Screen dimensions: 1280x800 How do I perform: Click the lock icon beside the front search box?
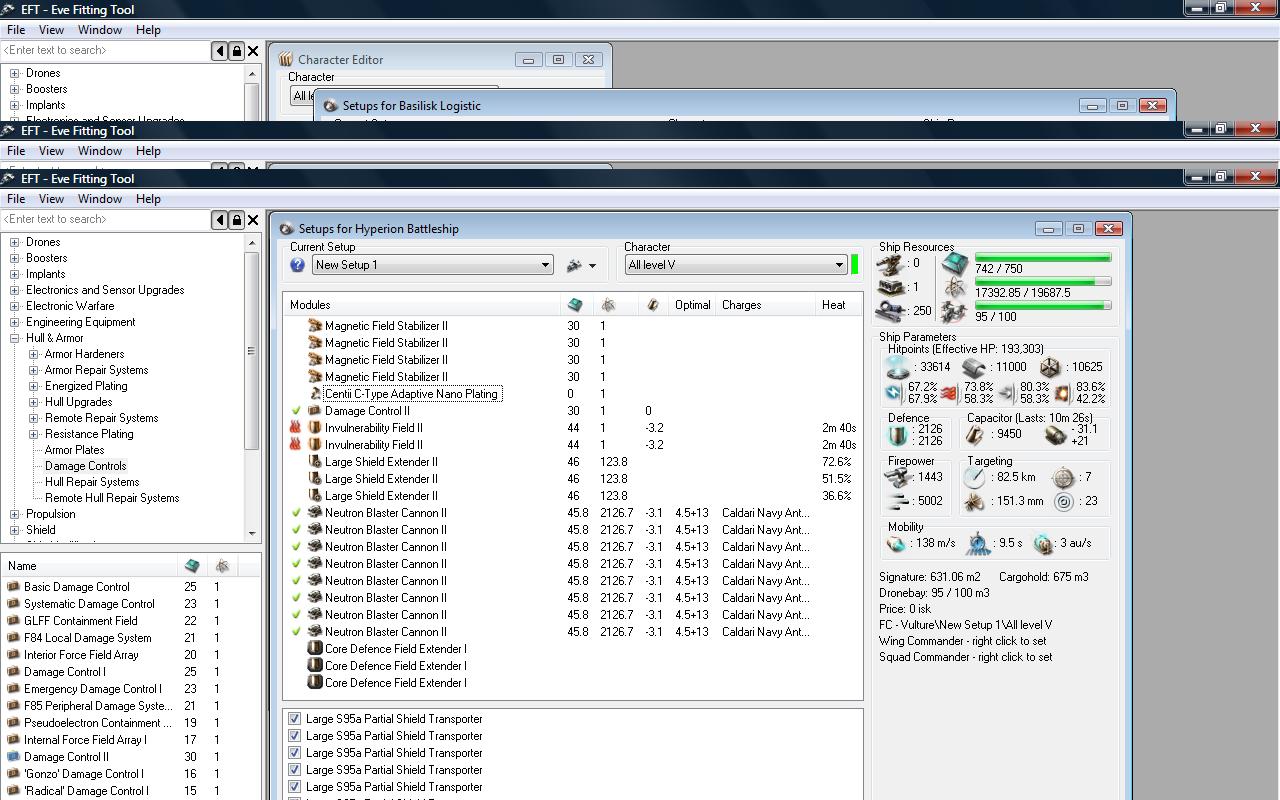point(237,219)
